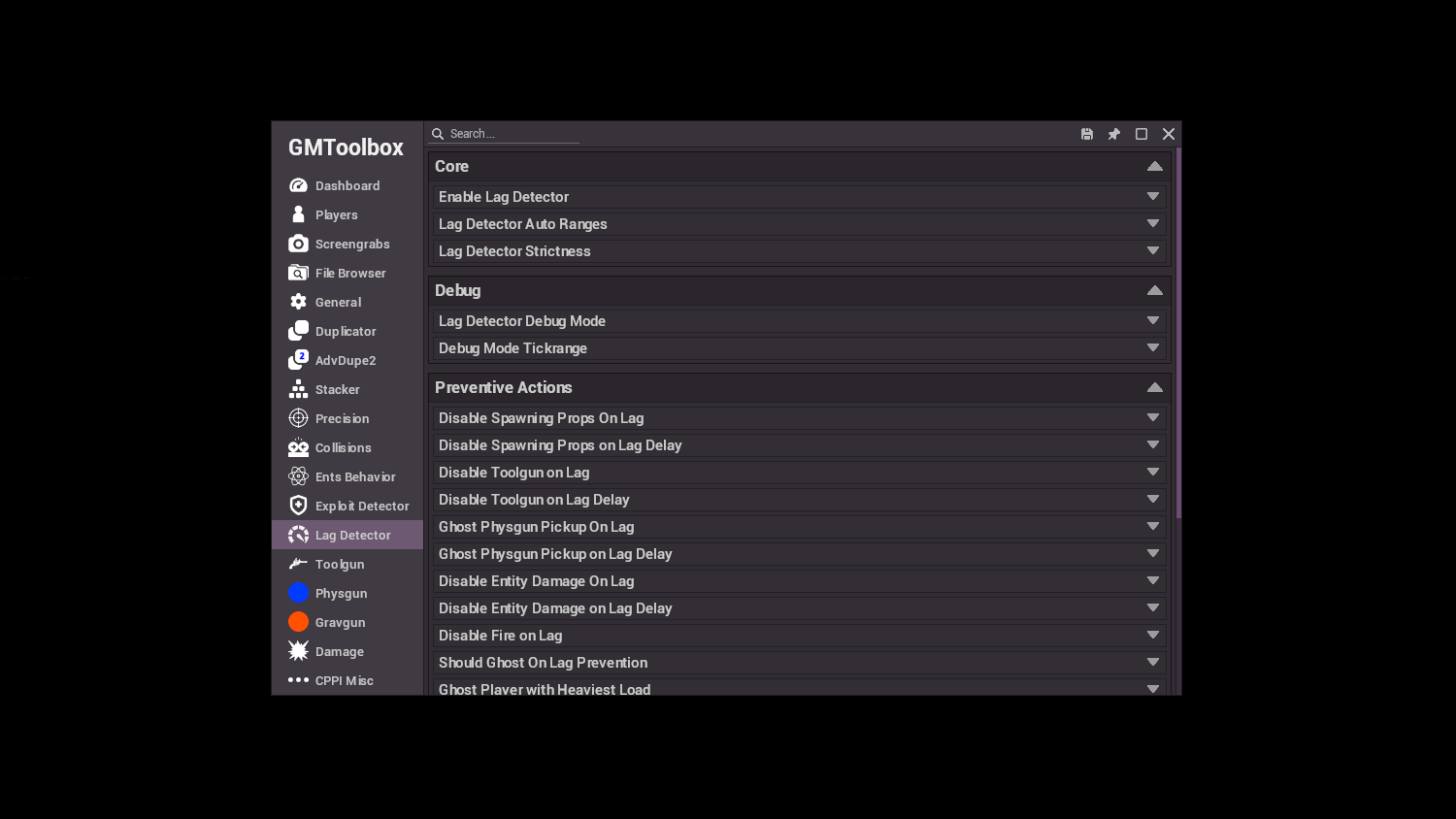This screenshot has height=819, width=1456.
Task: Click the Damage burst icon
Action: point(298,651)
